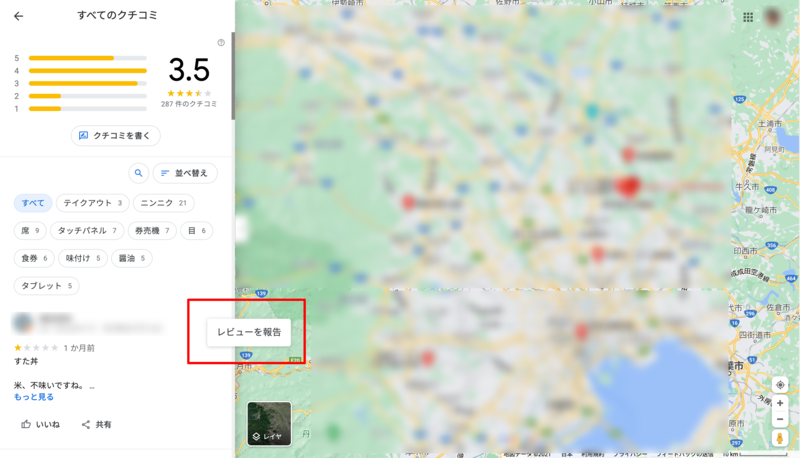Show my location on the map
Image resolution: width=800 pixels, height=458 pixels.
coord(780,385)
